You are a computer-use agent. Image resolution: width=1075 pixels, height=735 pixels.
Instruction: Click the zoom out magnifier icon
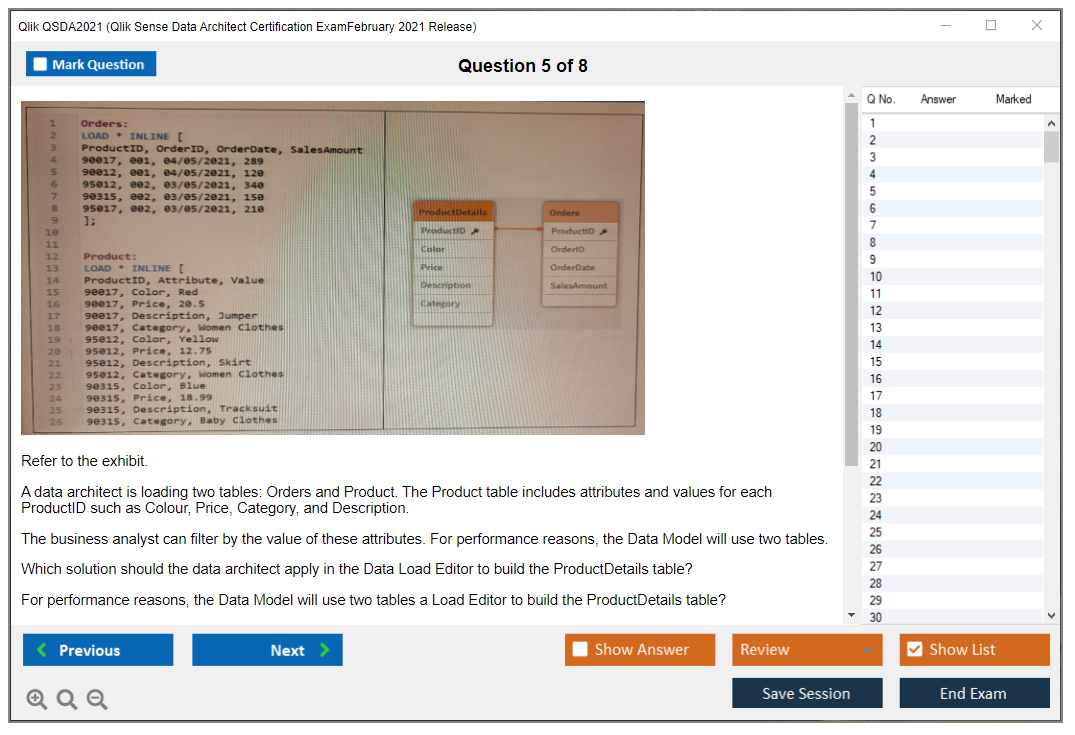96,700
